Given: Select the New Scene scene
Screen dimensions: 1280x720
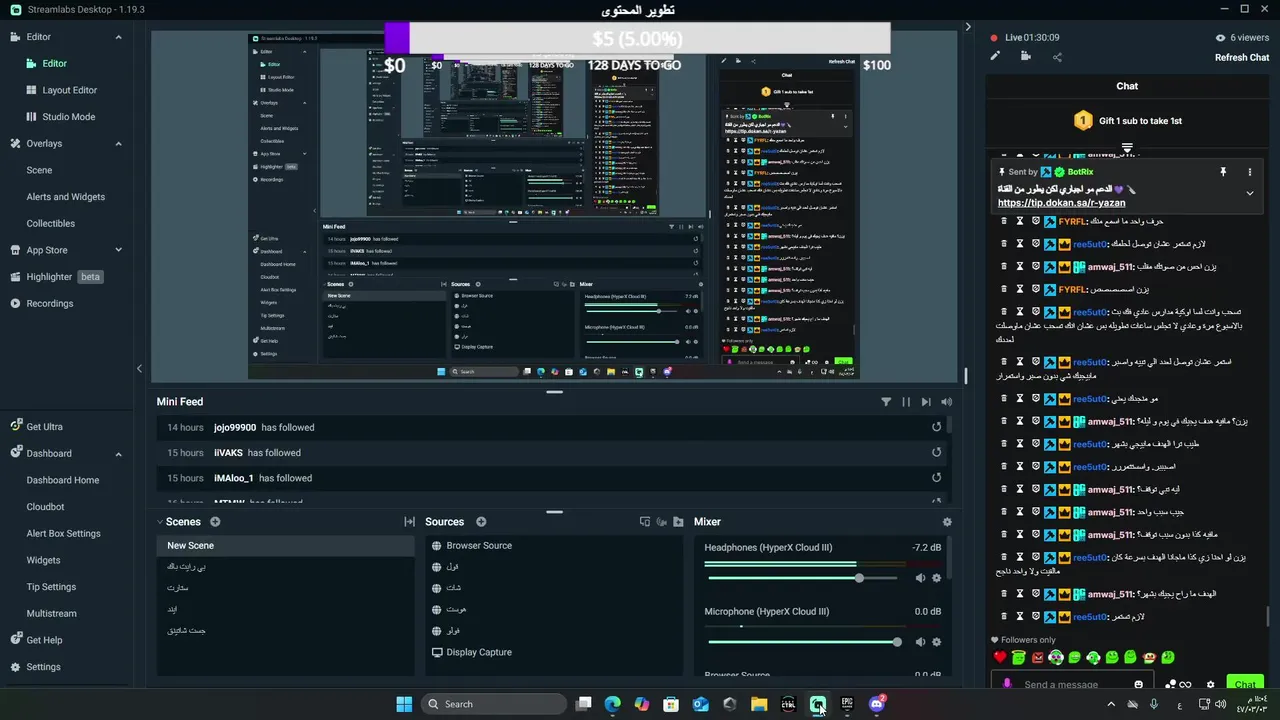Looking at the screenshot, I should [285, 546].
